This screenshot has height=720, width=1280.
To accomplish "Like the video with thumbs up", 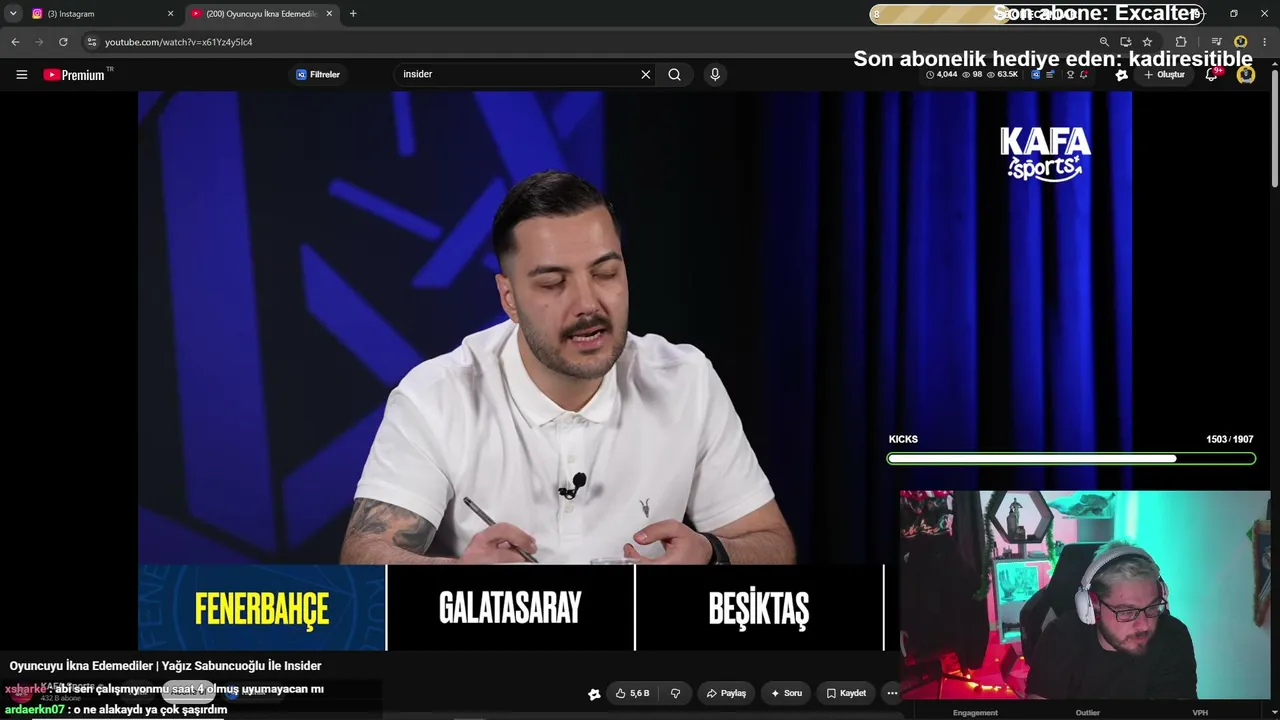I will coord(633,693).
